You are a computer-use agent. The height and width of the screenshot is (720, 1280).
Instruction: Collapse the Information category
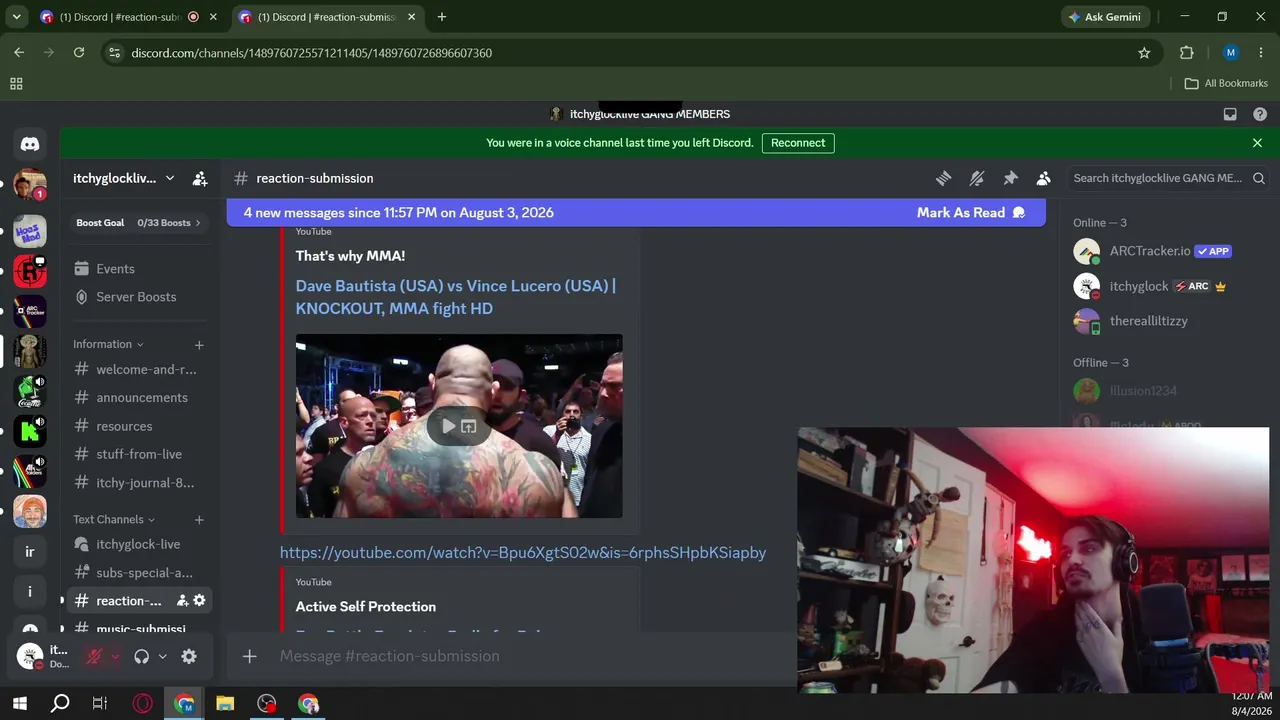click(108, 345)
